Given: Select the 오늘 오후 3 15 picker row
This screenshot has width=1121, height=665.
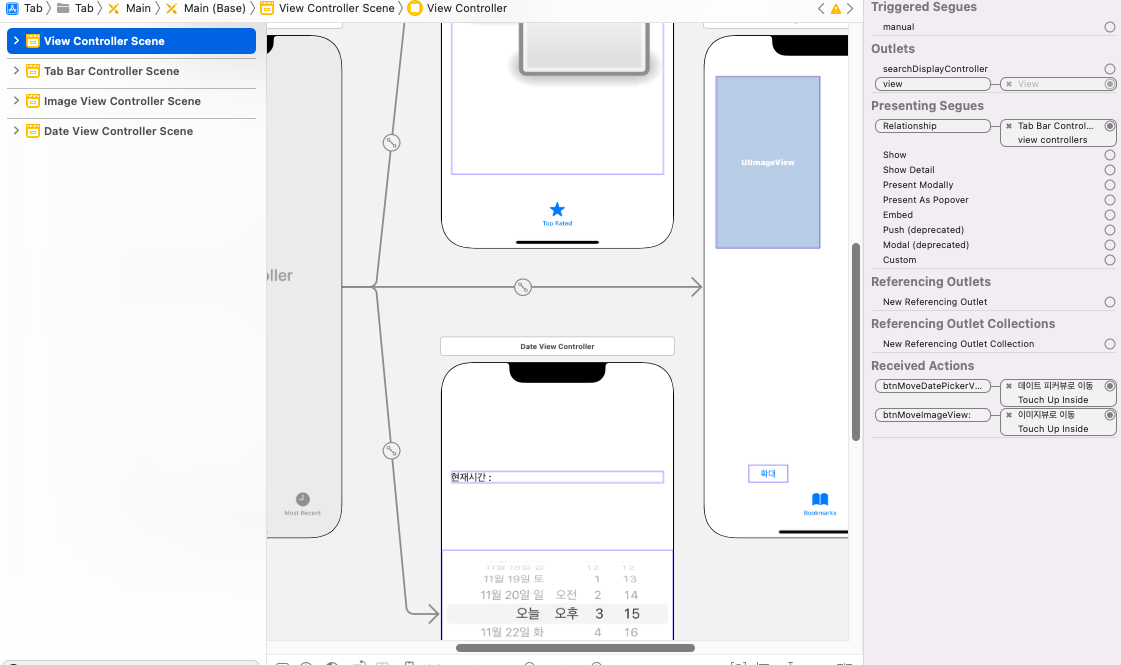Looking at the screenshot, I should (x=557, y=614).
